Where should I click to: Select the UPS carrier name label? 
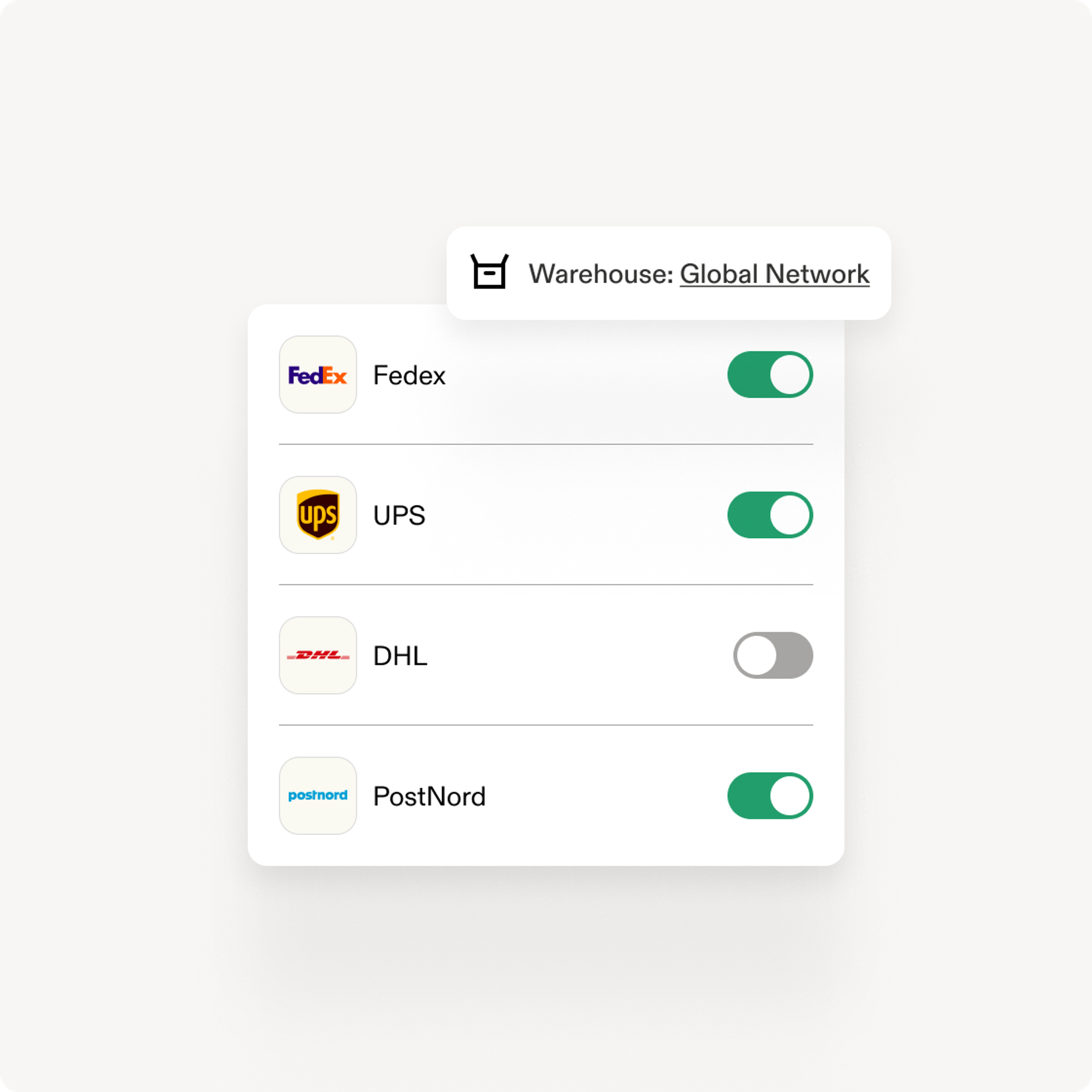(399, 516)
